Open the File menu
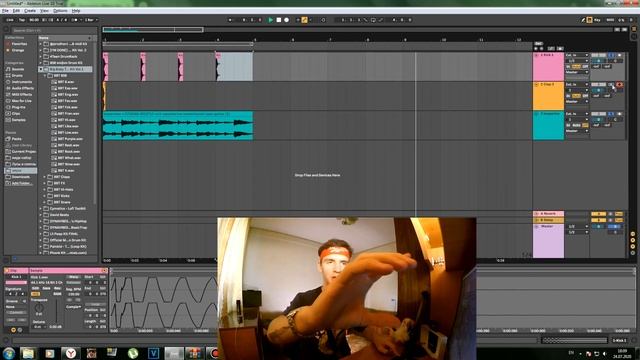 pos(5,11)
